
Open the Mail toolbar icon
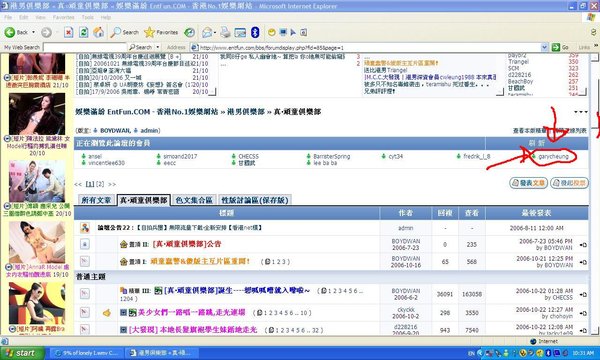tap(207, 33)
